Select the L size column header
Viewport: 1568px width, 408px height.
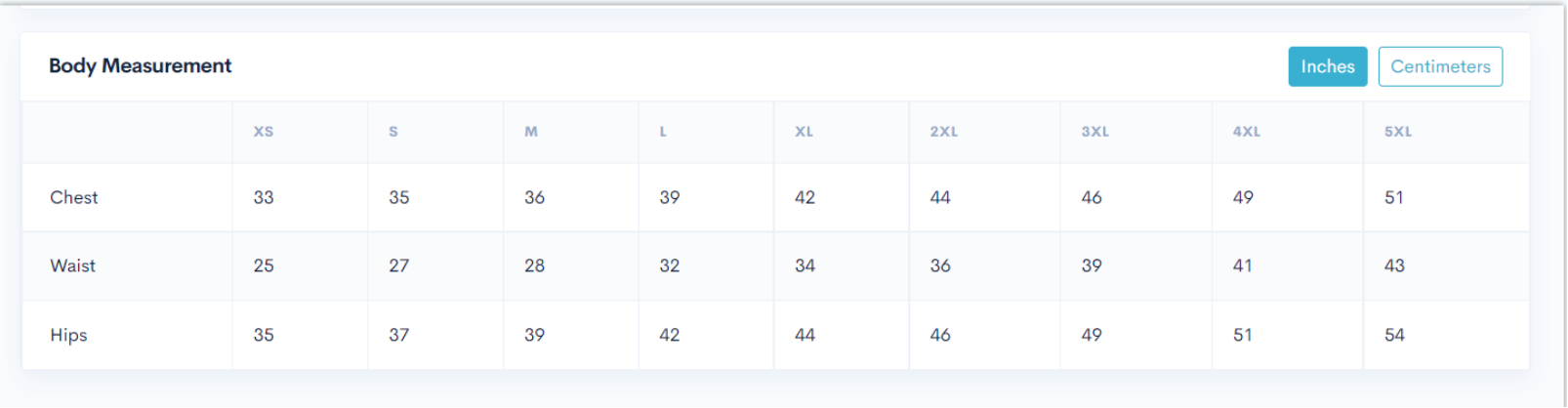tap(663, 132)
